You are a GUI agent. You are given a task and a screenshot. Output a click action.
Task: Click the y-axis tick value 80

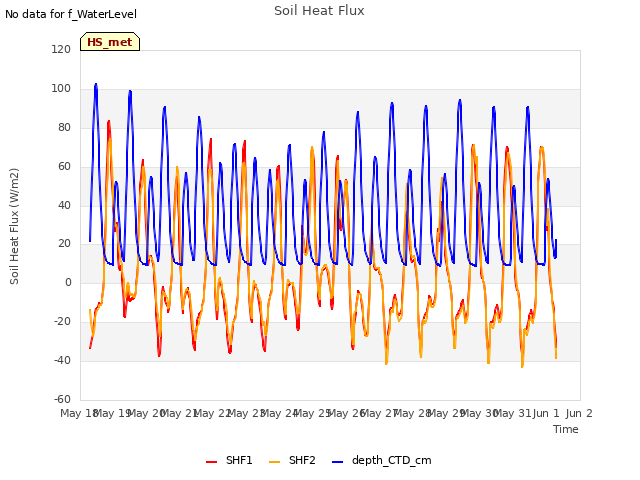pyautogui.click(x=64, y=127)
